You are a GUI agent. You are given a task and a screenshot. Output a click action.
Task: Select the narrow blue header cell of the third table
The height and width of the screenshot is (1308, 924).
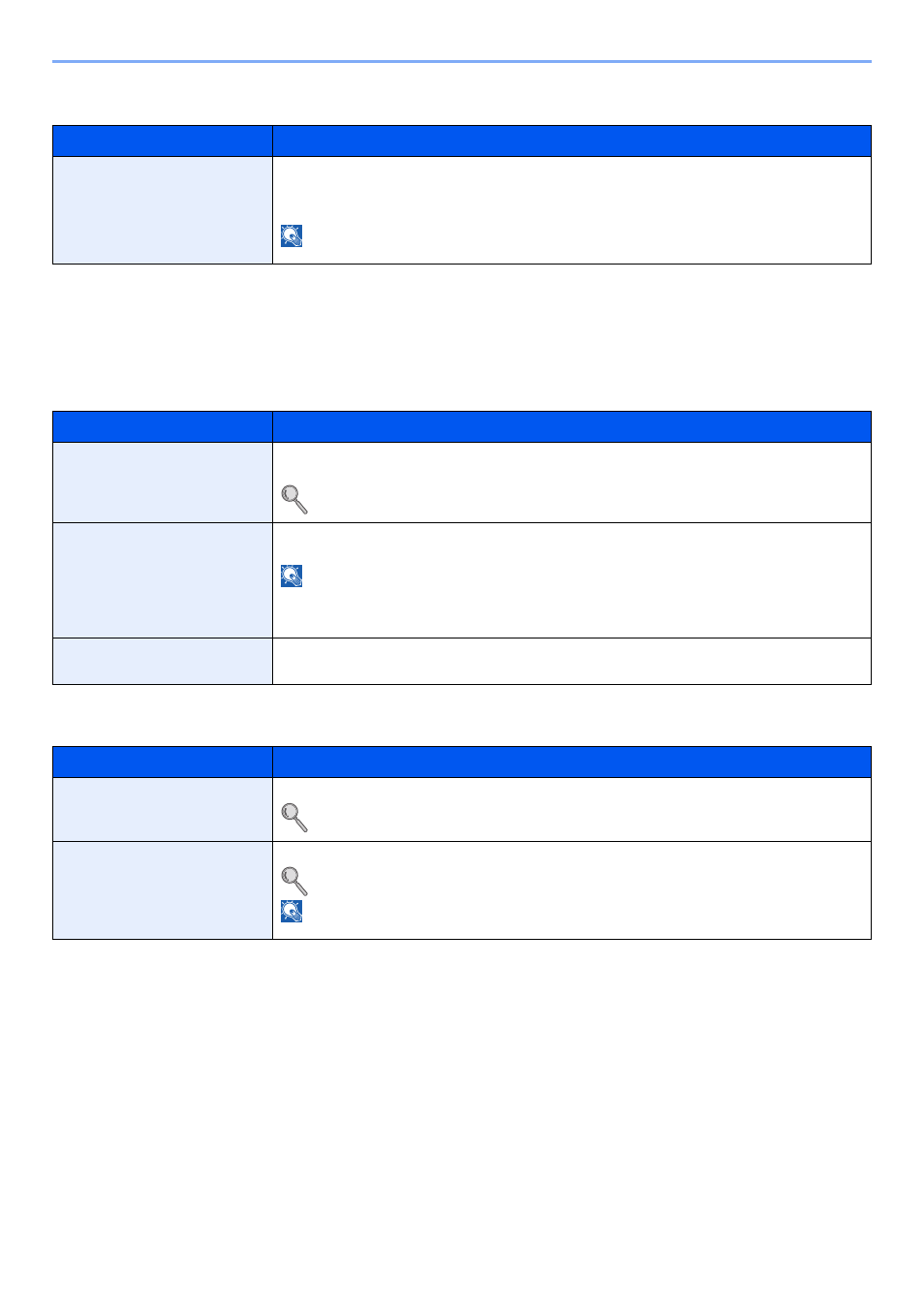pos(163,763)
